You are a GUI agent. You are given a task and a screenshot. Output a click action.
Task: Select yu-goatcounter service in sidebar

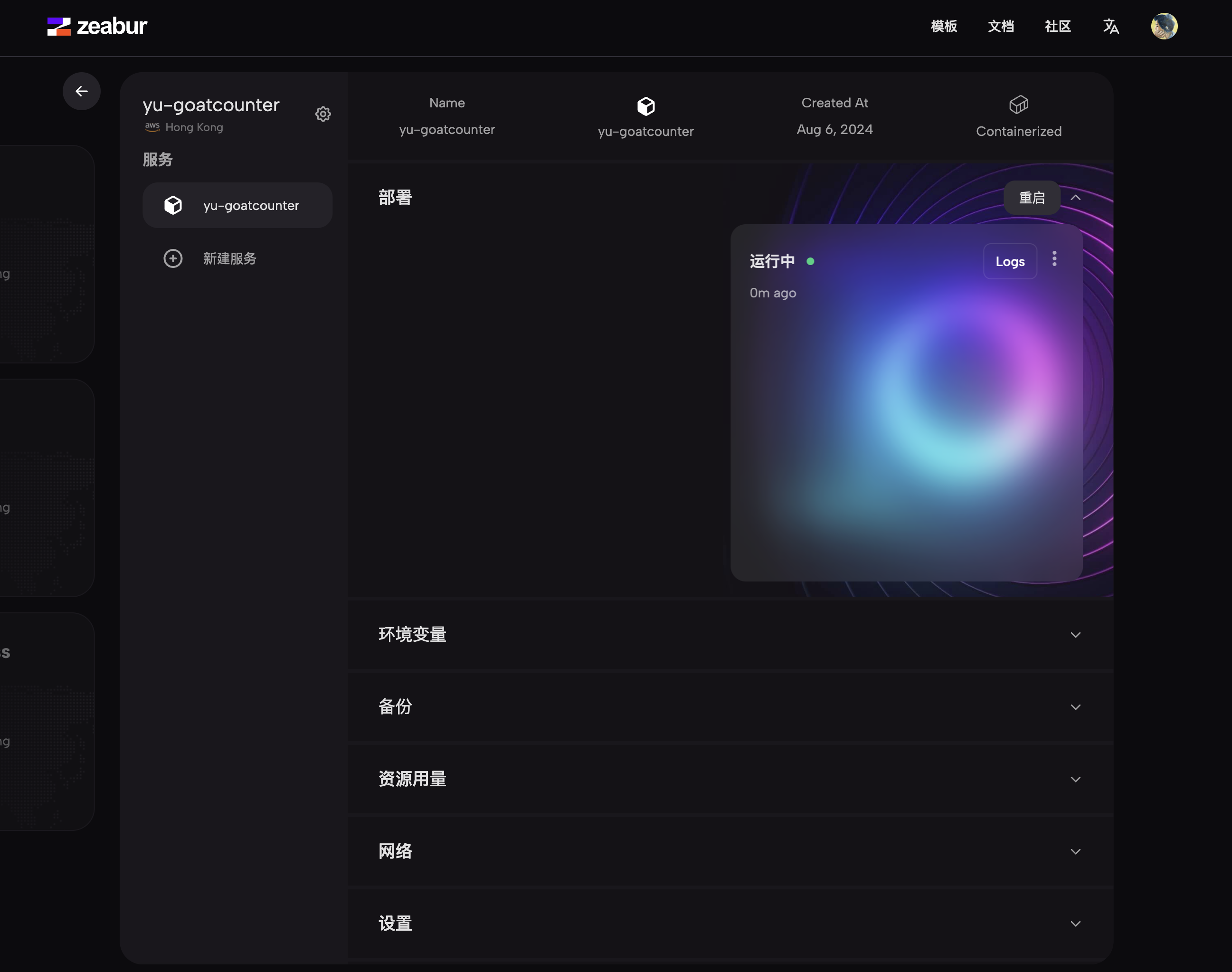pyautogui.click(x=238, y=205)
